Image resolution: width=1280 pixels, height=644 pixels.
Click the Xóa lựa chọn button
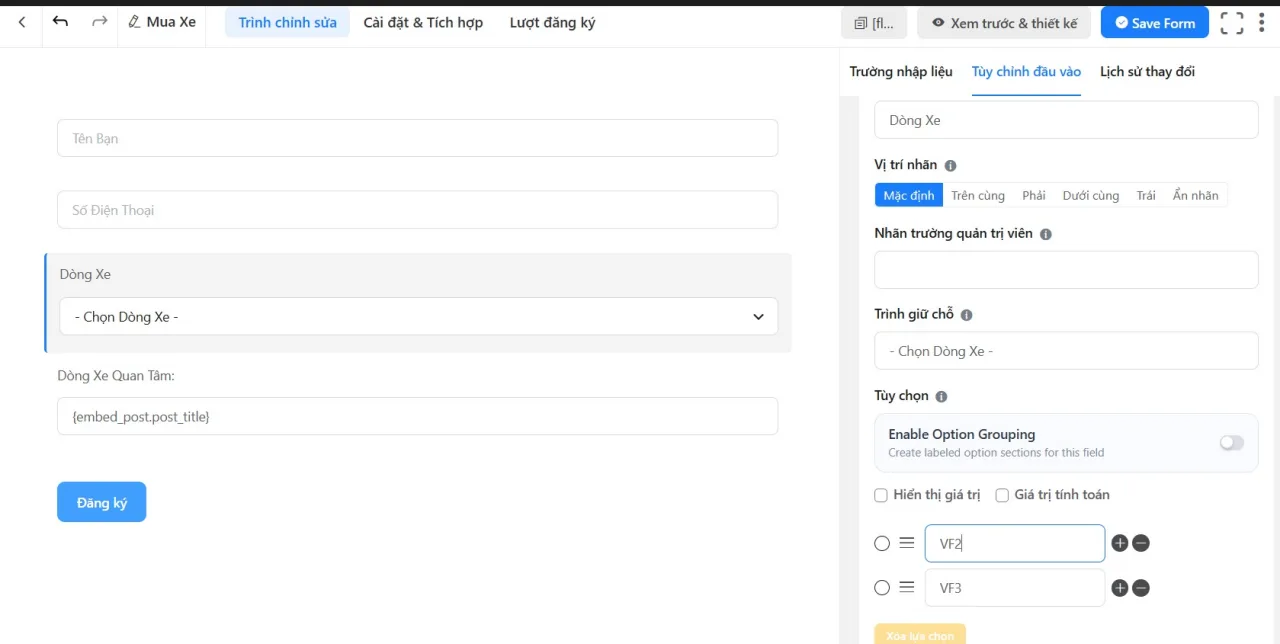tap(920, 634)
